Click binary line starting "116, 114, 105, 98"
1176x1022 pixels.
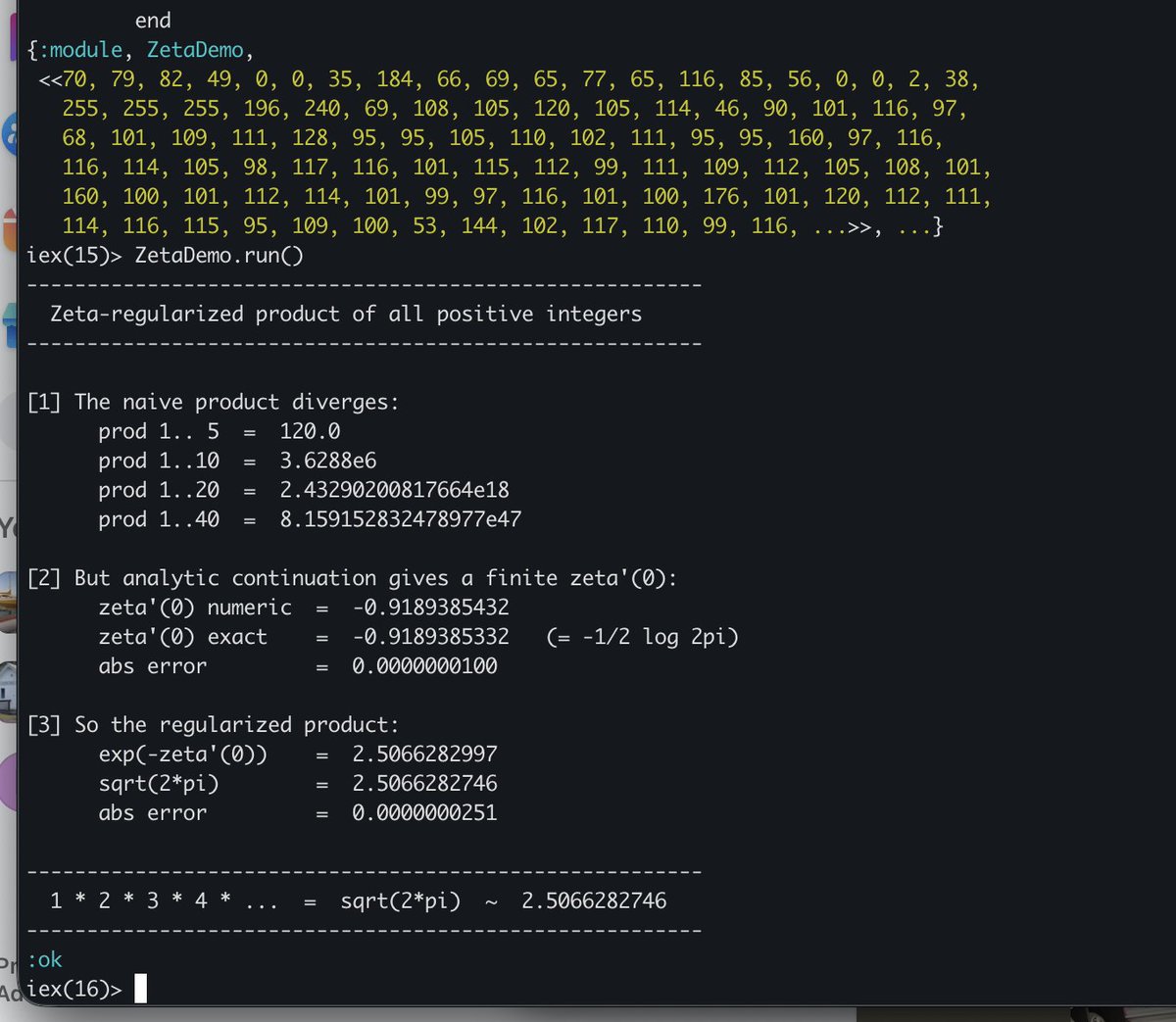point(527,168)
